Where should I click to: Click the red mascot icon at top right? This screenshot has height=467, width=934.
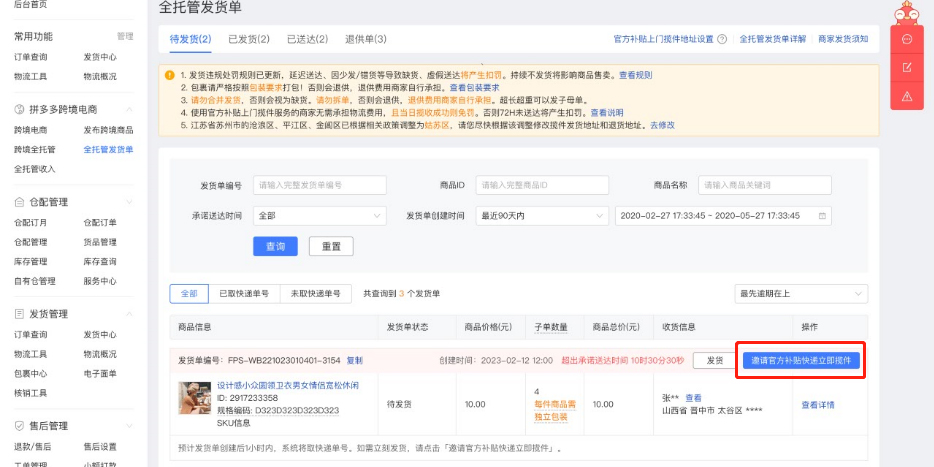click(x=907, y=13)
